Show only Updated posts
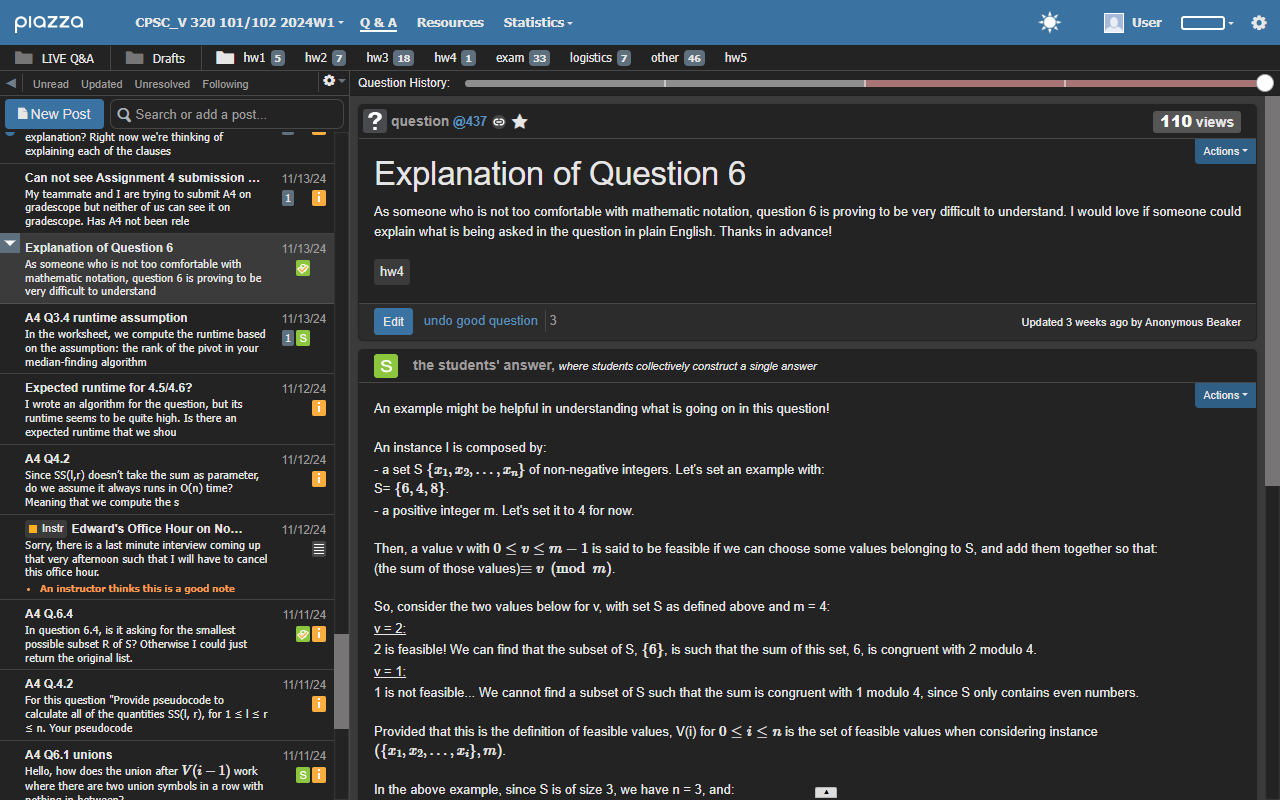 click(102, 84)
